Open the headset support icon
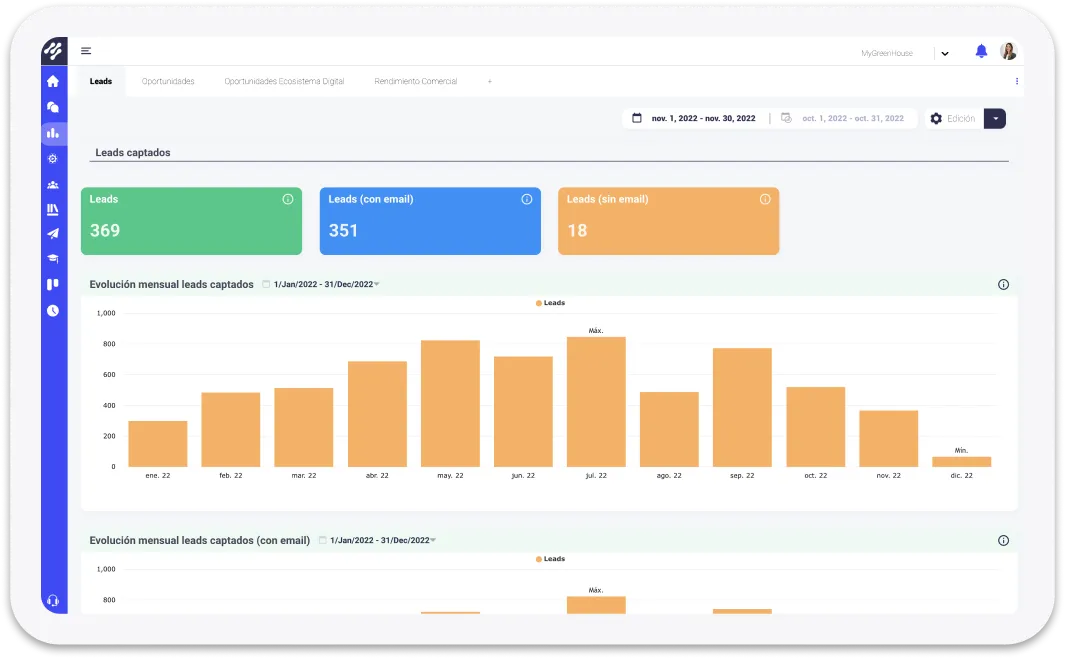The height and width of the screenshot is (659, 1065). [x=53, y=601]
